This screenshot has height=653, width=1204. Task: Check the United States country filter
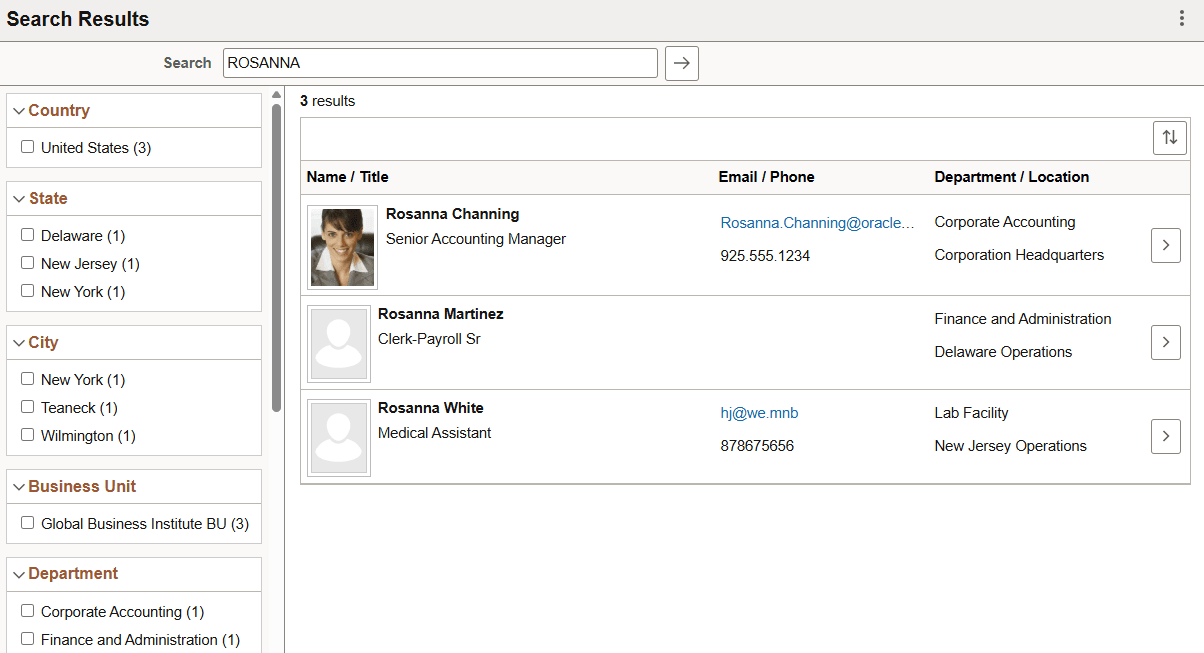tap(27, 147)
